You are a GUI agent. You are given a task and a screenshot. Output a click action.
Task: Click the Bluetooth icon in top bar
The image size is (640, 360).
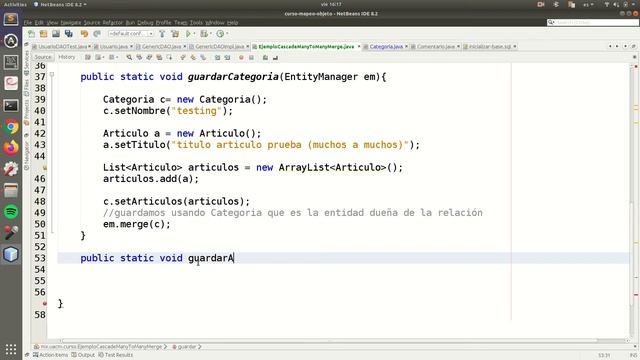(556, 4)
